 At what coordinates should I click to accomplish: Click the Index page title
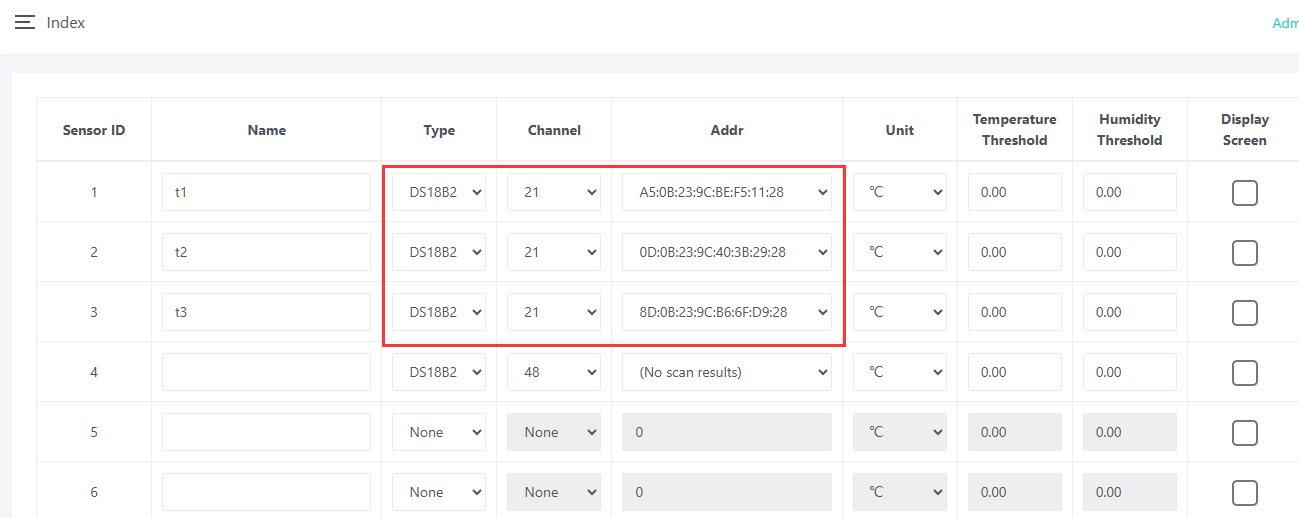(x=66, y=22)
